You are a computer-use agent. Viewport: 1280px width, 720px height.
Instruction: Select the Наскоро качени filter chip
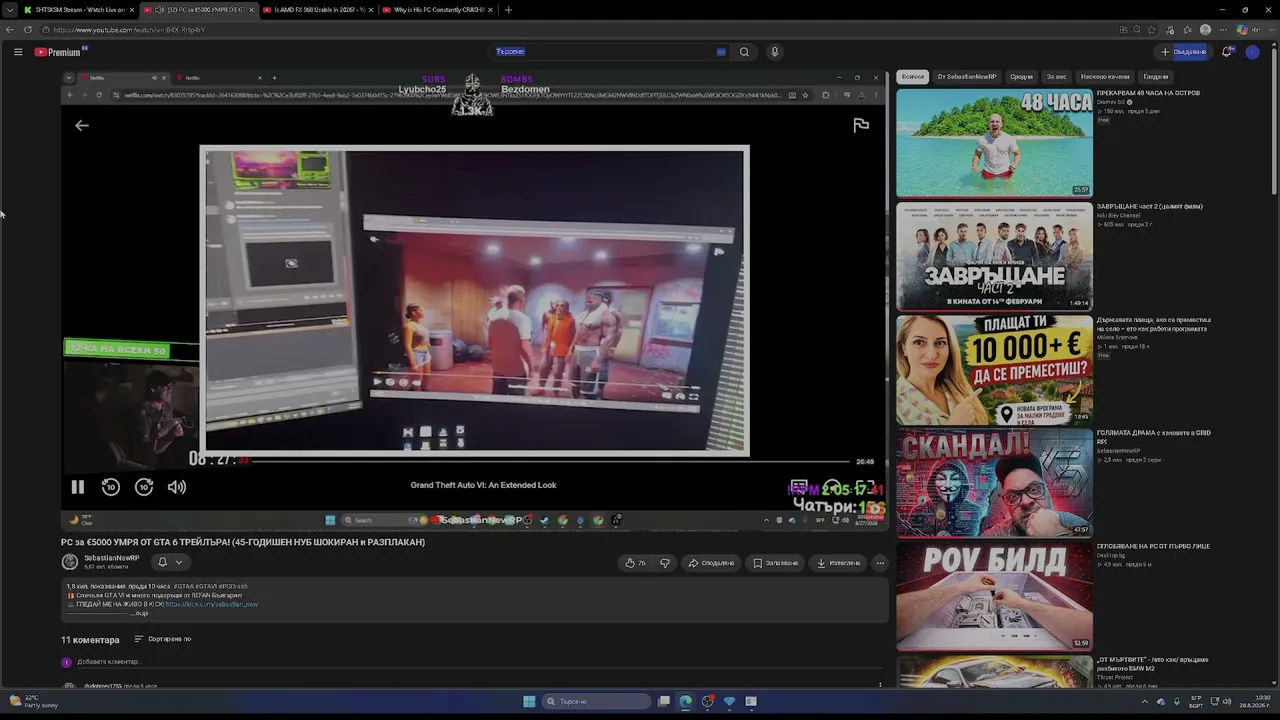(x=1105, y=77)
